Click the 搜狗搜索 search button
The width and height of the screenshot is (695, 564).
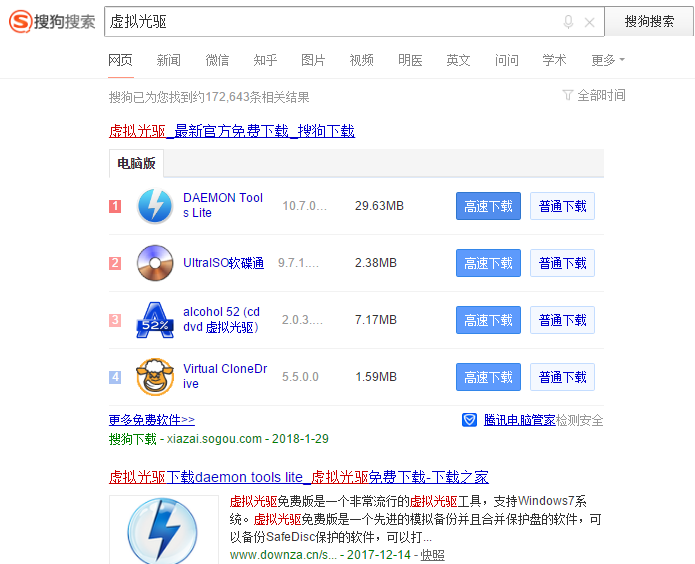tap(649, 21)
